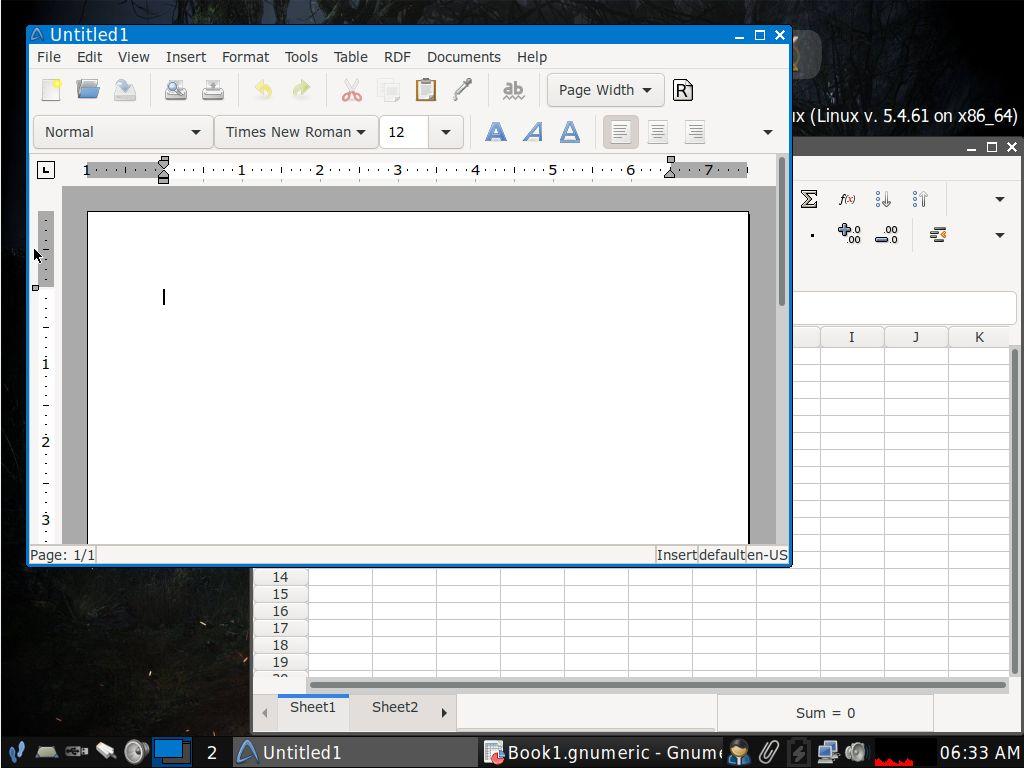Click the New document icon in AbiWord
The width and height of the screenshot is (1024, 768).
[51, 90]
